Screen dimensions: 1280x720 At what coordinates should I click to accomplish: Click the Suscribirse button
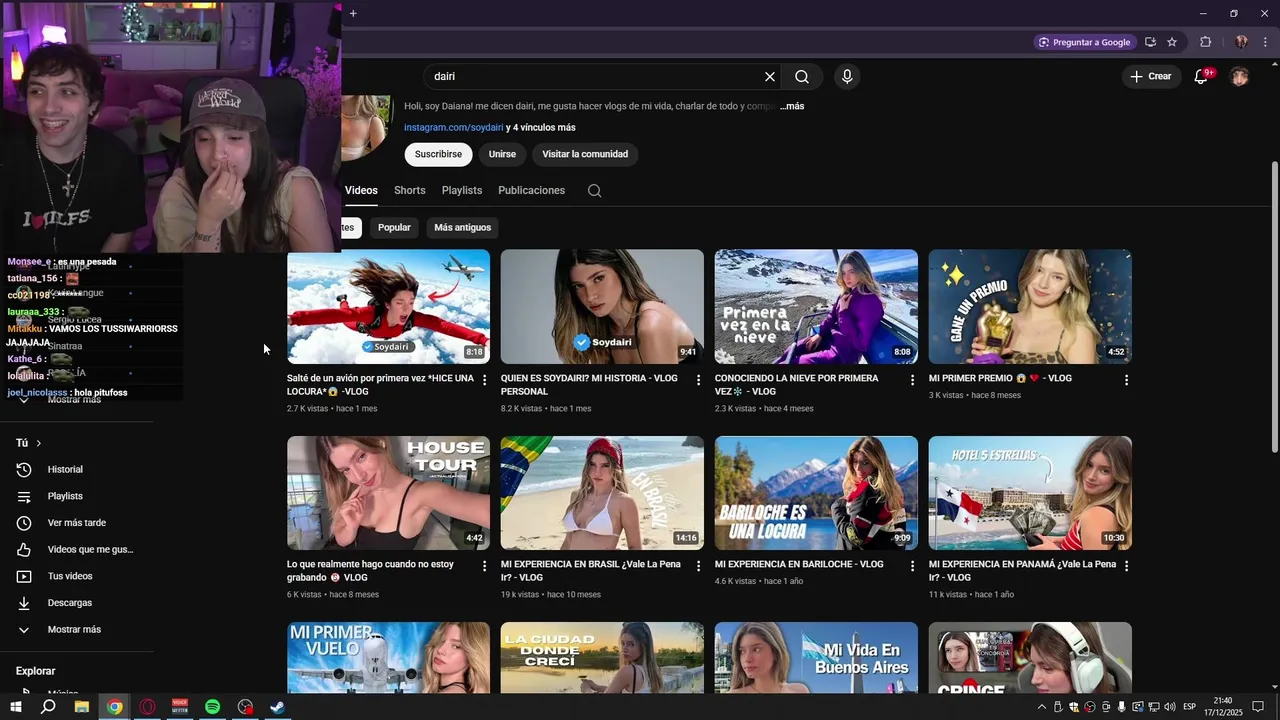(438, 154)
